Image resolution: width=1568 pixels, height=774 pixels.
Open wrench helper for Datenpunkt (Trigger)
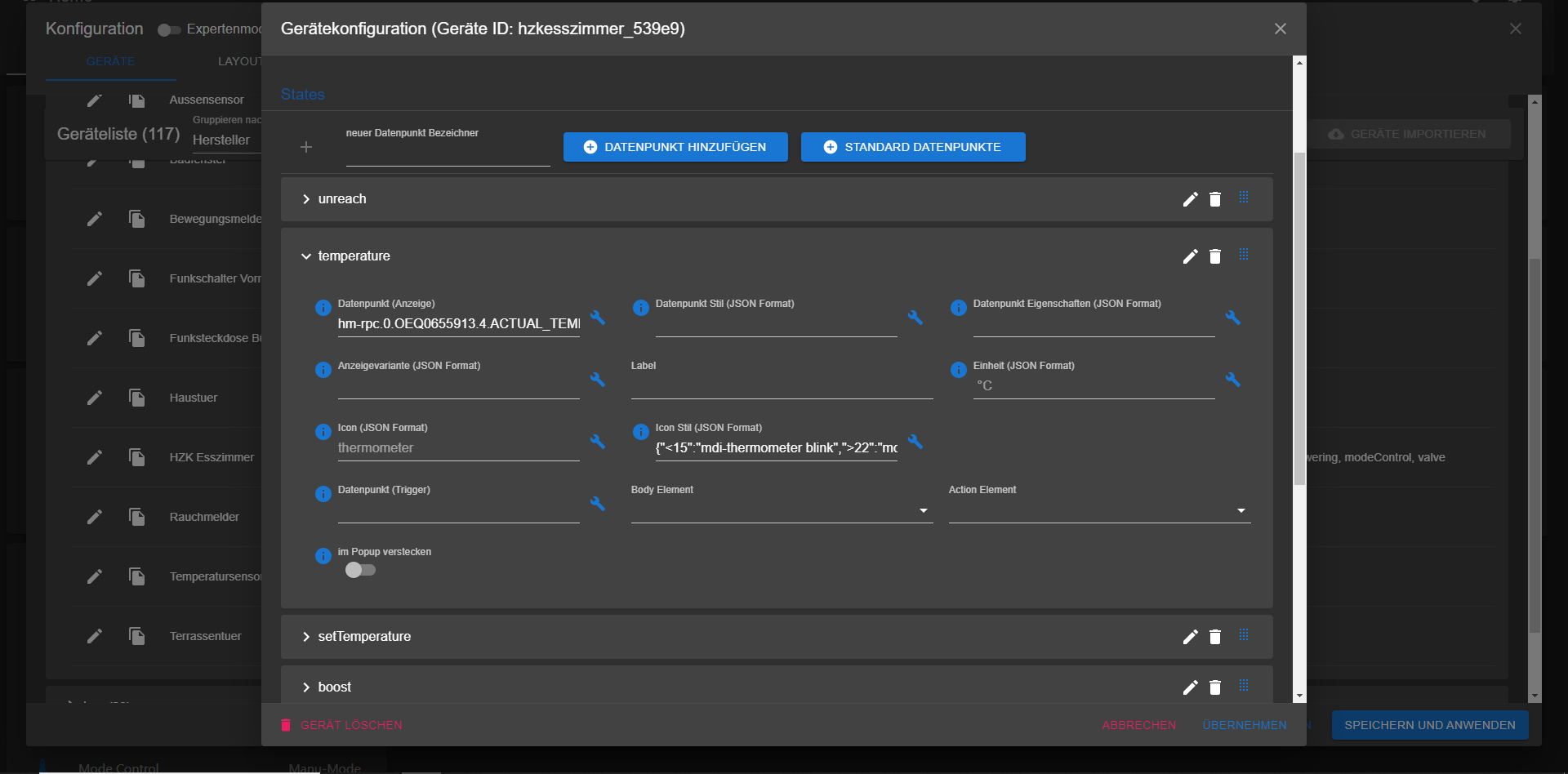598,504
